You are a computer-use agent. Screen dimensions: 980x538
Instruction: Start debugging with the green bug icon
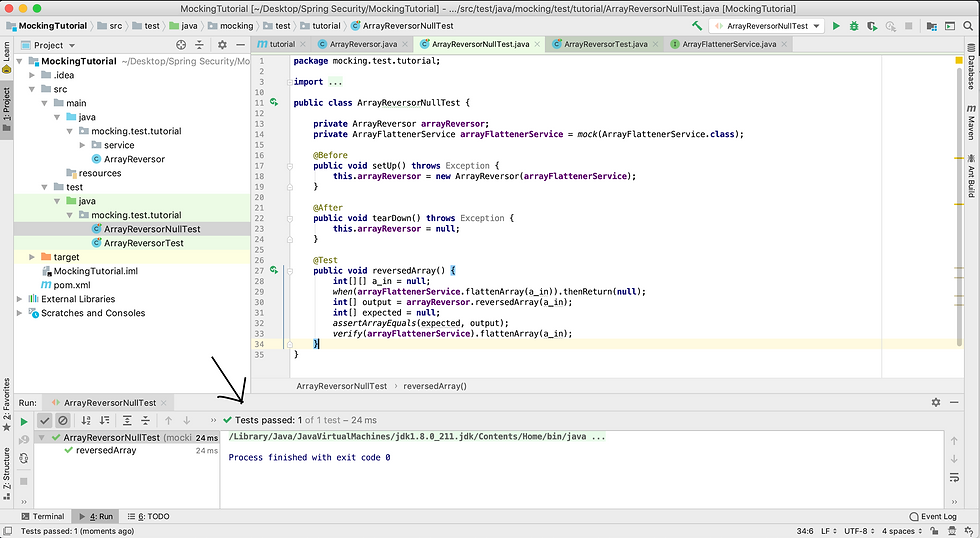point(854,26)
